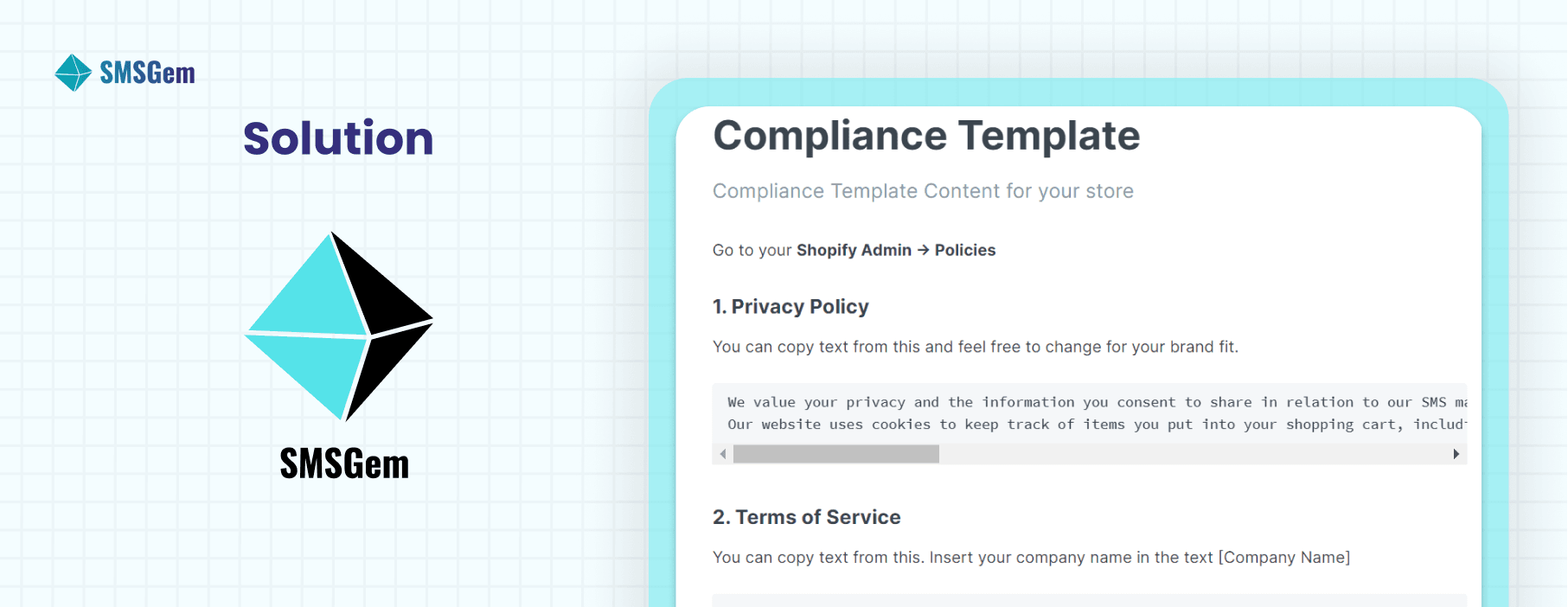Select the Privacy Policy section header
This screenshot has height=607, width=1568.
tap(790, 306)
